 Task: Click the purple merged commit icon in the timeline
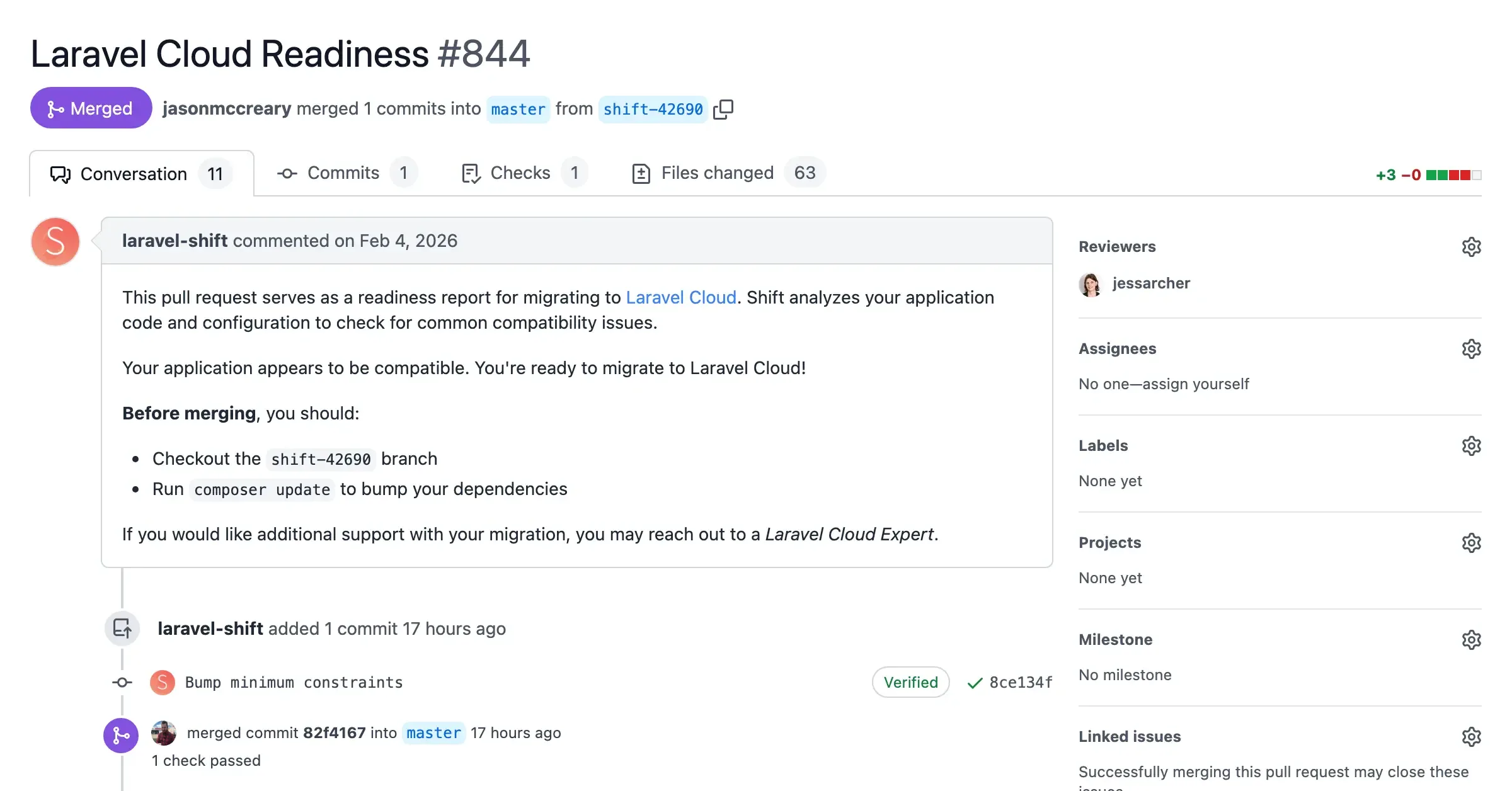(x=120, y=734)
